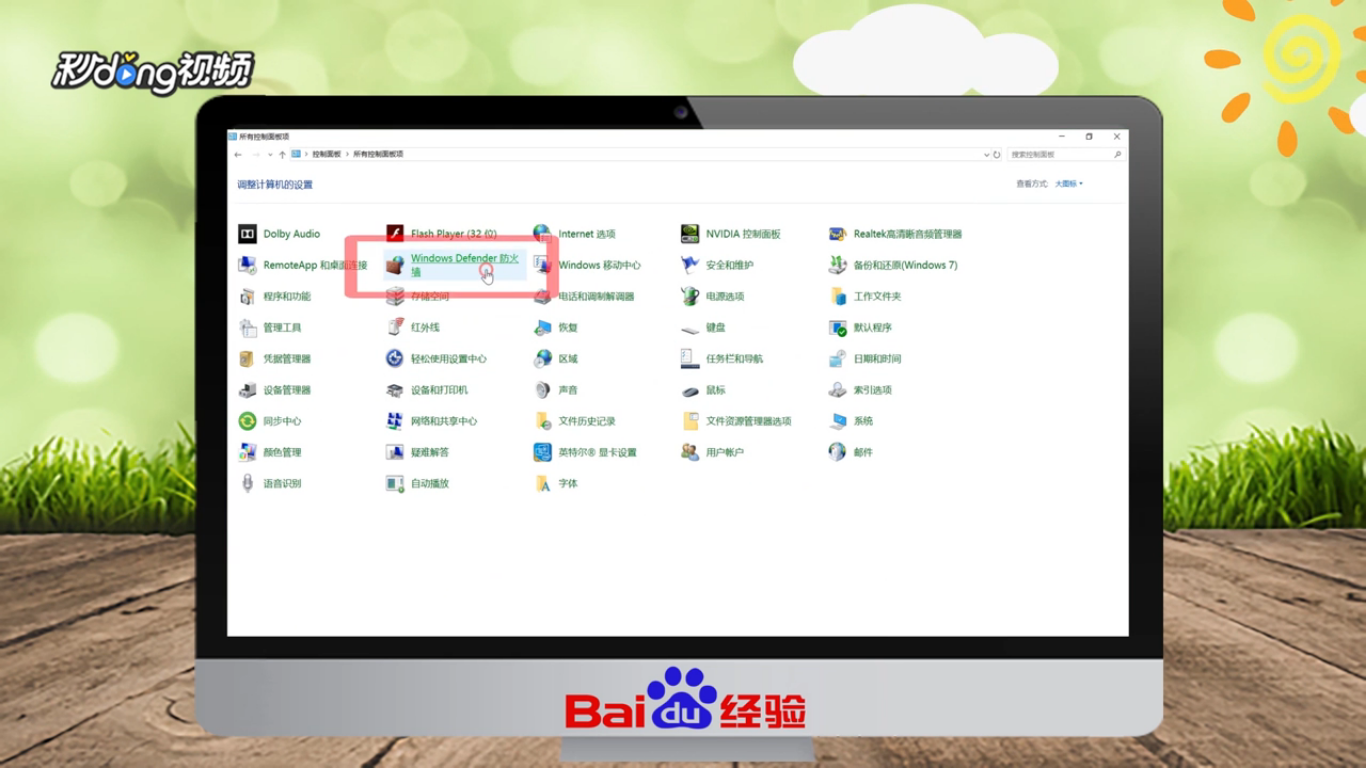Image resolution: width=1366 pixels, height=768 pixels.
Task: Open 设备管理器 icon
Action: click(x=247, y=390)
